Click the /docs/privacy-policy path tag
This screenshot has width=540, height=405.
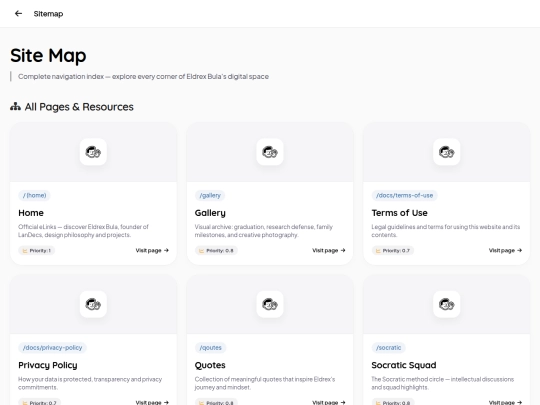pos(52,347)
